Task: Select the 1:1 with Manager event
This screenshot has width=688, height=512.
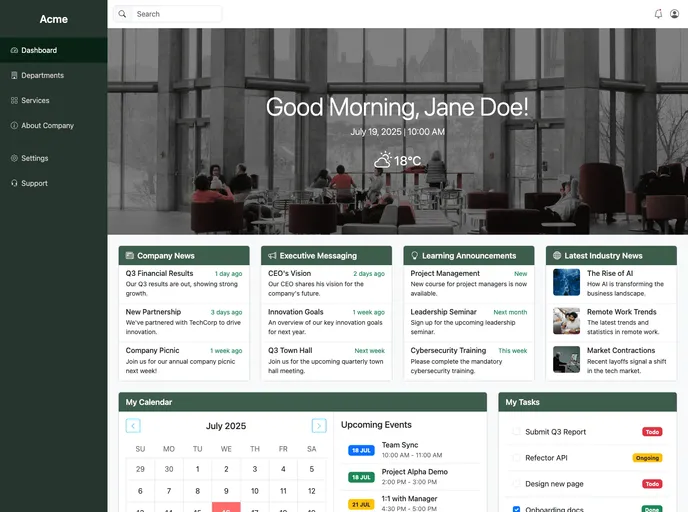Action: coord(410,503)
